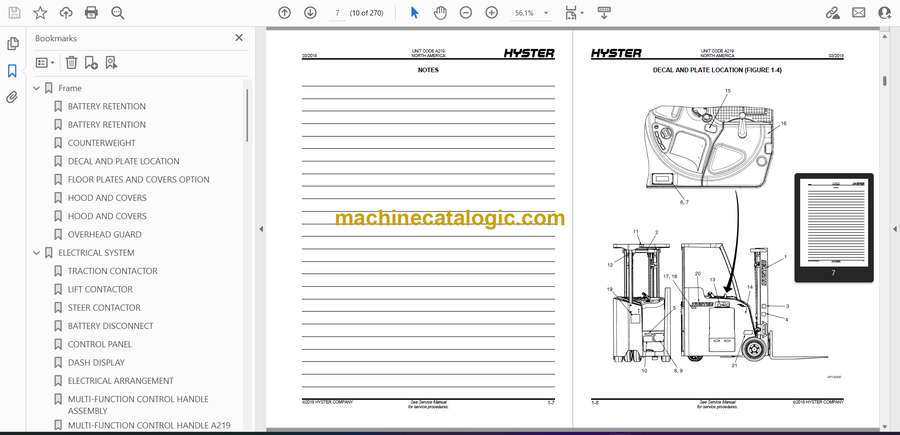The image size is (900, 435).
Task: Click the page number input field
Action: pyautogui.click(x=338, y=13)
